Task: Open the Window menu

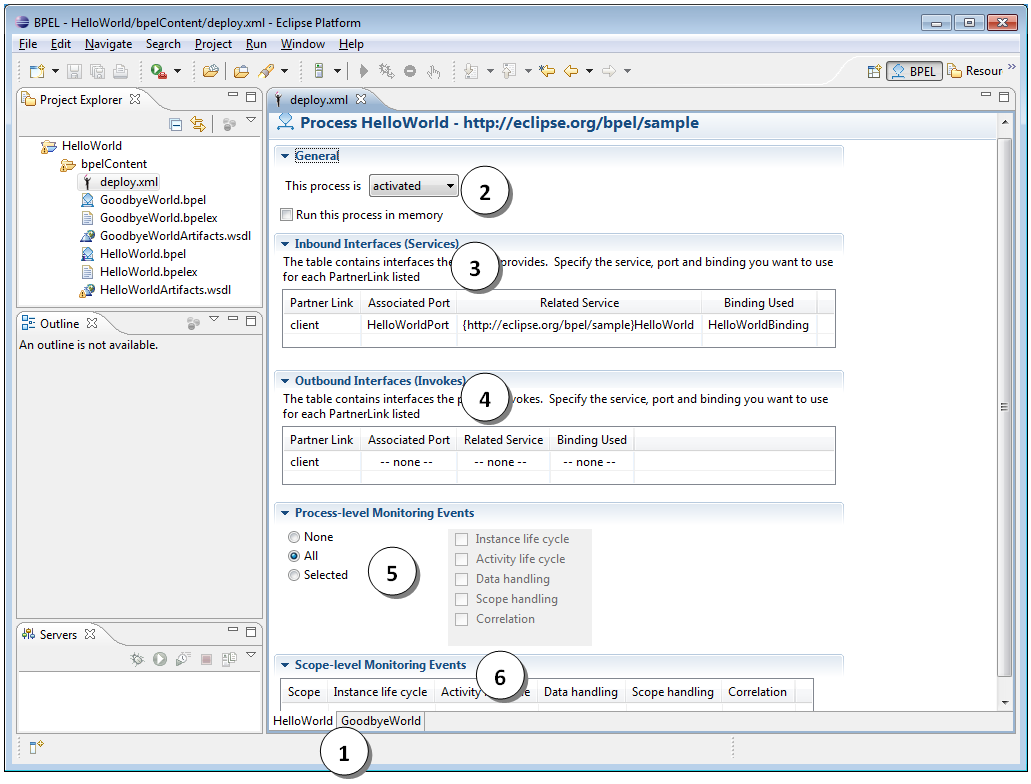Action: click(x=302, y=44)
